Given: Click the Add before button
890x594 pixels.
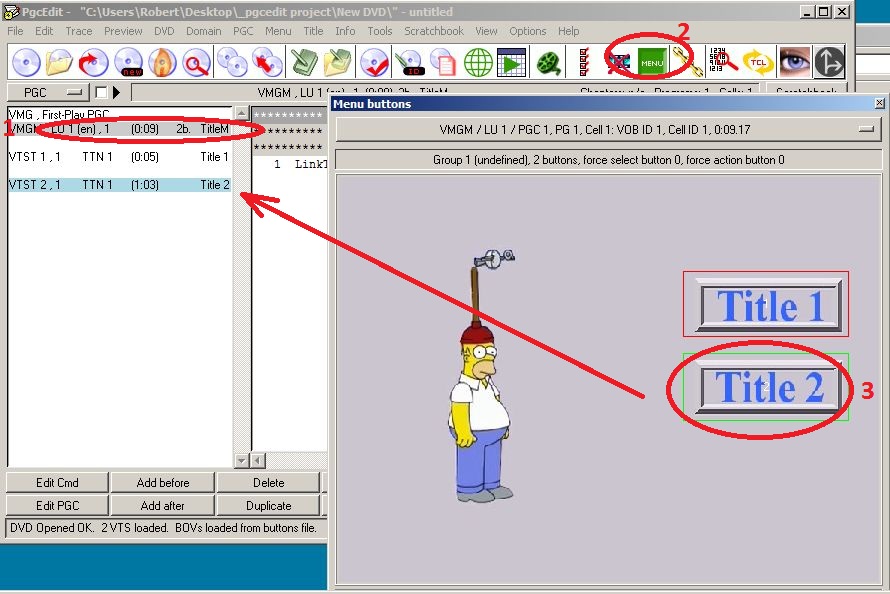Looking at the screenshot, I should 163,482.
